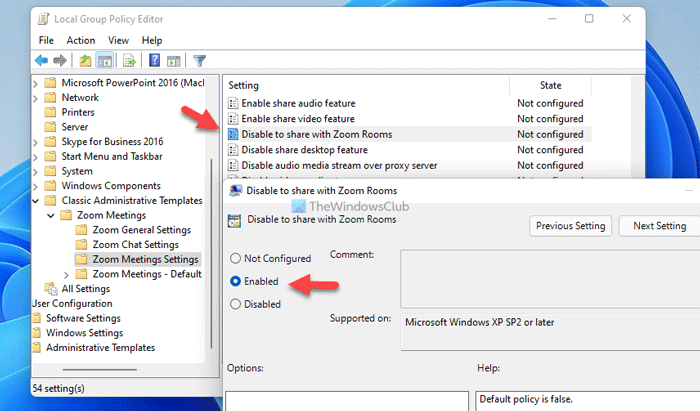Viewport: 700px width, 411px height.
Task: Open the View menu
Action: coord(119,40)
